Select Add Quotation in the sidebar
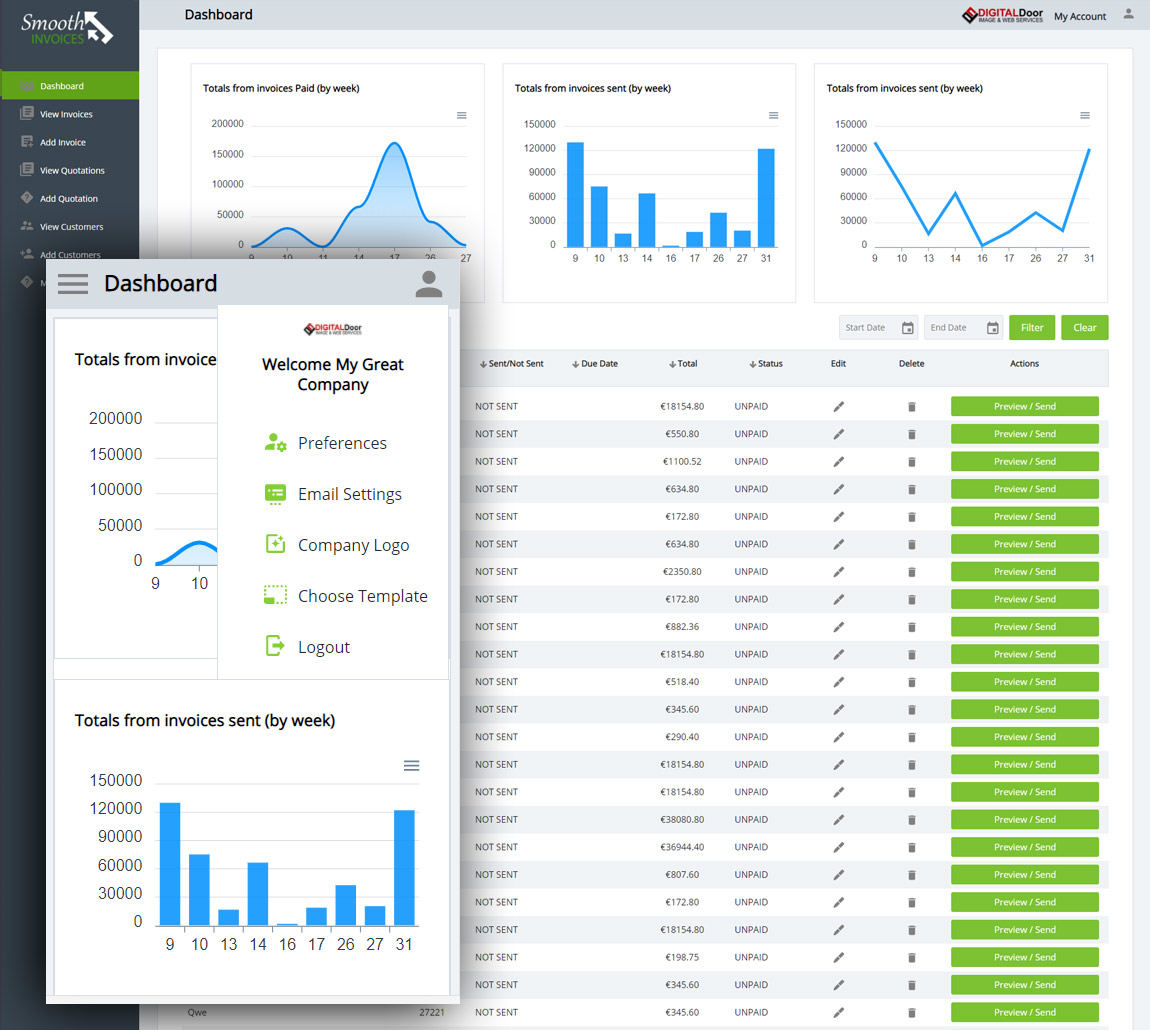Image resolution: width=1150 pixels, height=1030 pixels. [68, 198]
